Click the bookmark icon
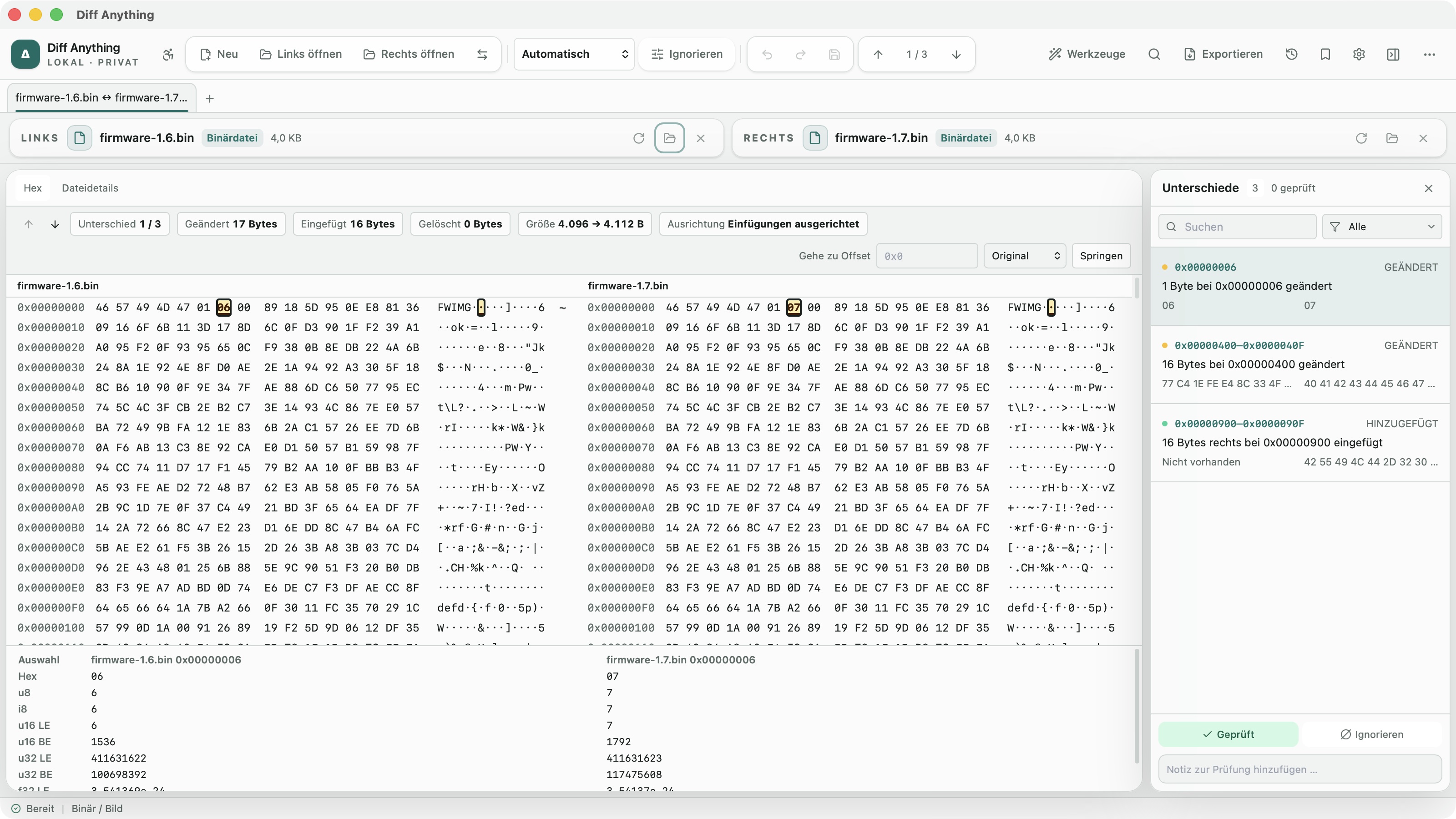This screenshot has width=1456, height=819. click(1325, 54)
